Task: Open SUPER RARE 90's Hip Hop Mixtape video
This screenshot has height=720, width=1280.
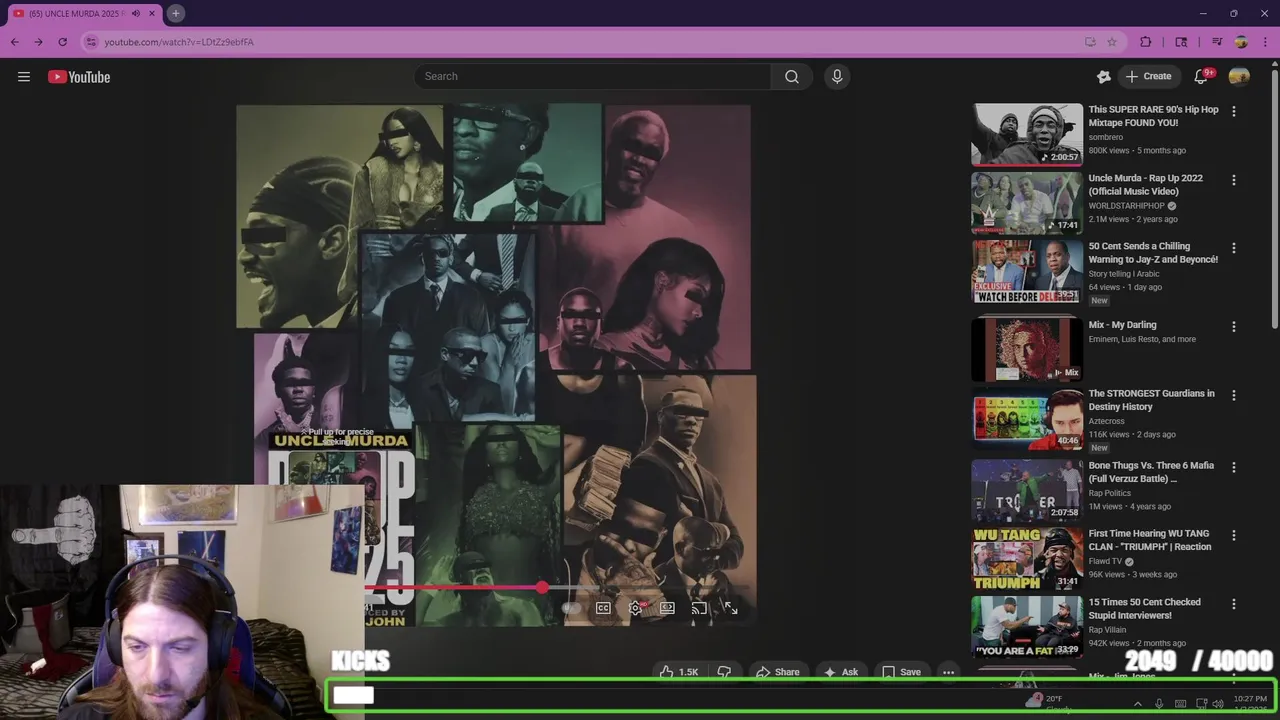Action: (x=1153, y=116)
